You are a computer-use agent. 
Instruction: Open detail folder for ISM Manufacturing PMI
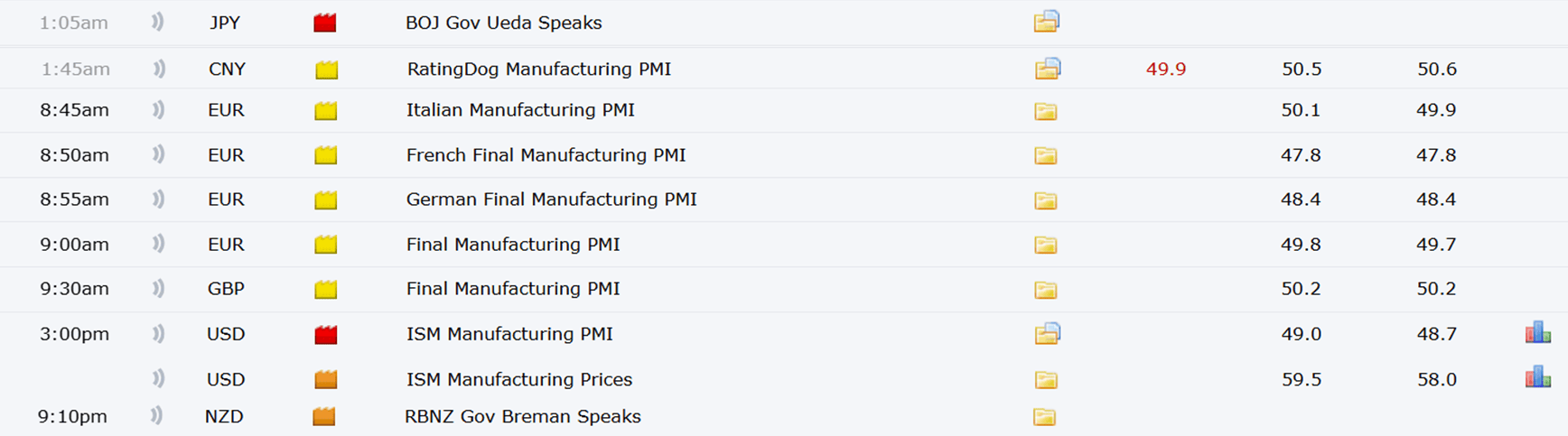pyautogui.click(x=1047, y=334)
